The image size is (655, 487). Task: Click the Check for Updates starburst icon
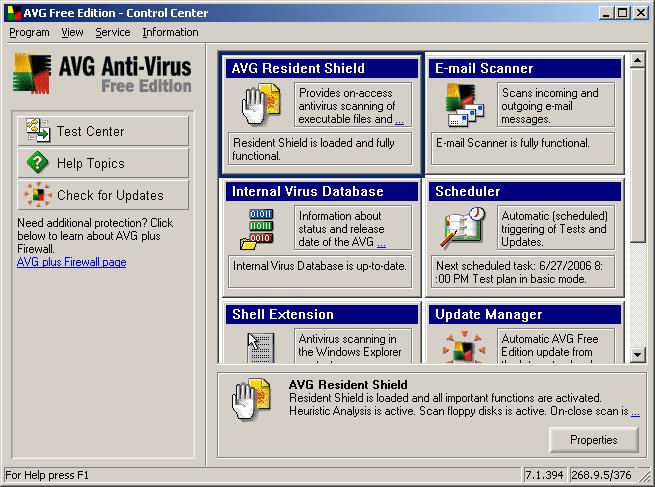(38, 195)
